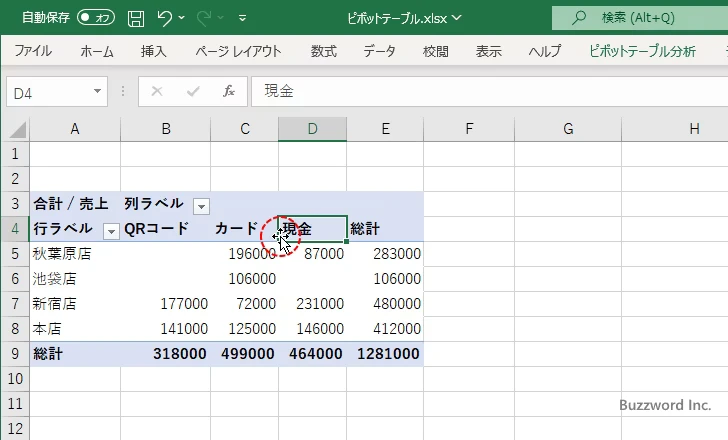Click the cell with value 464000

point(312,354)
